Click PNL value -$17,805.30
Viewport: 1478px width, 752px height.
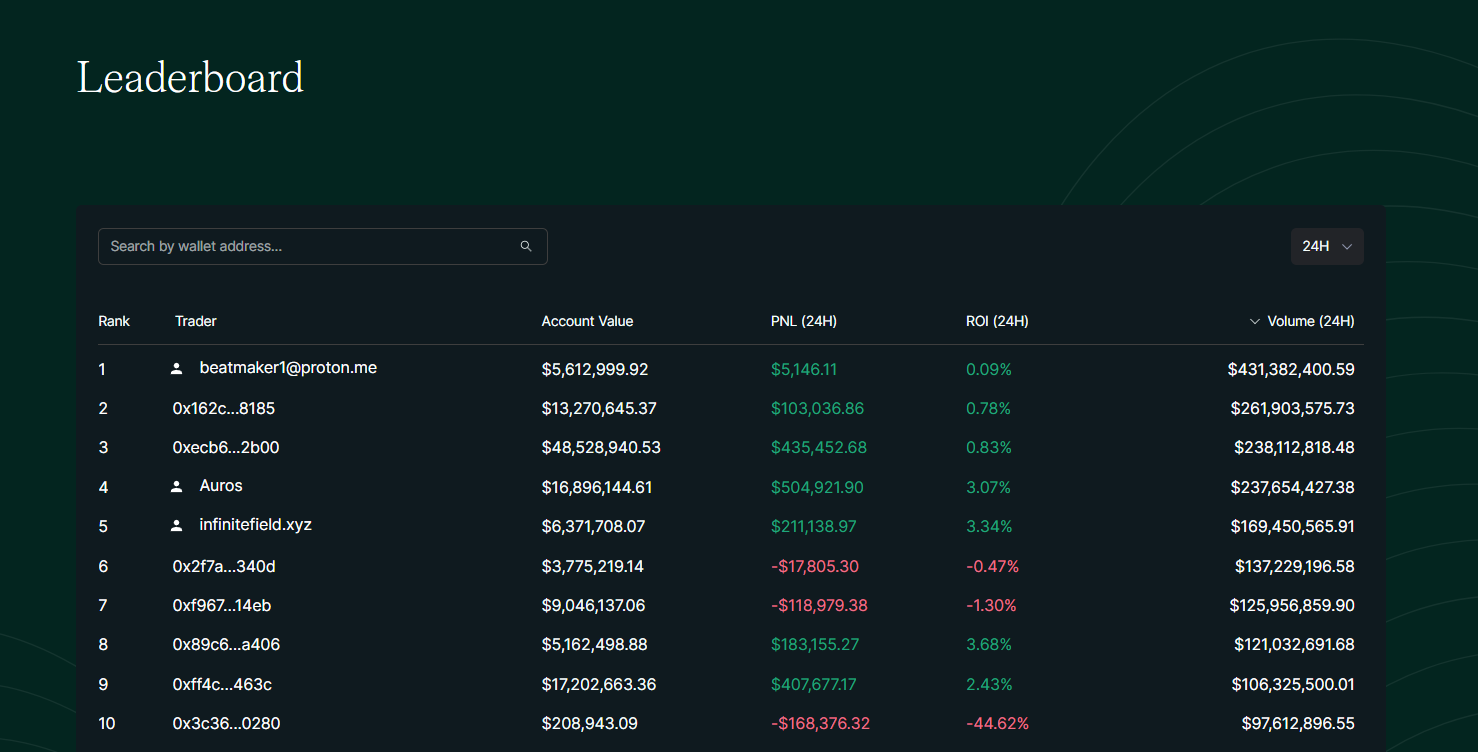pos(815,566)
